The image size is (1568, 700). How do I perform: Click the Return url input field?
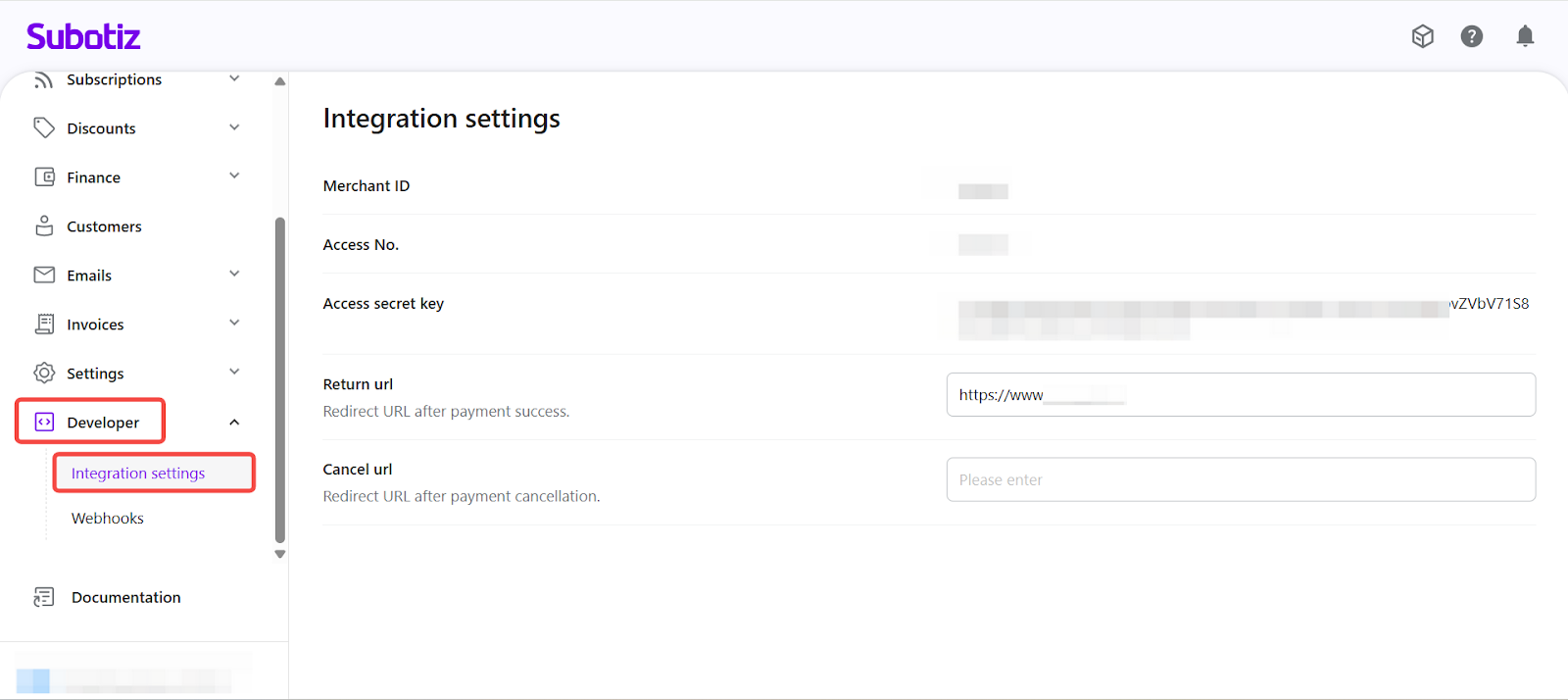(x=1240, y=394)
